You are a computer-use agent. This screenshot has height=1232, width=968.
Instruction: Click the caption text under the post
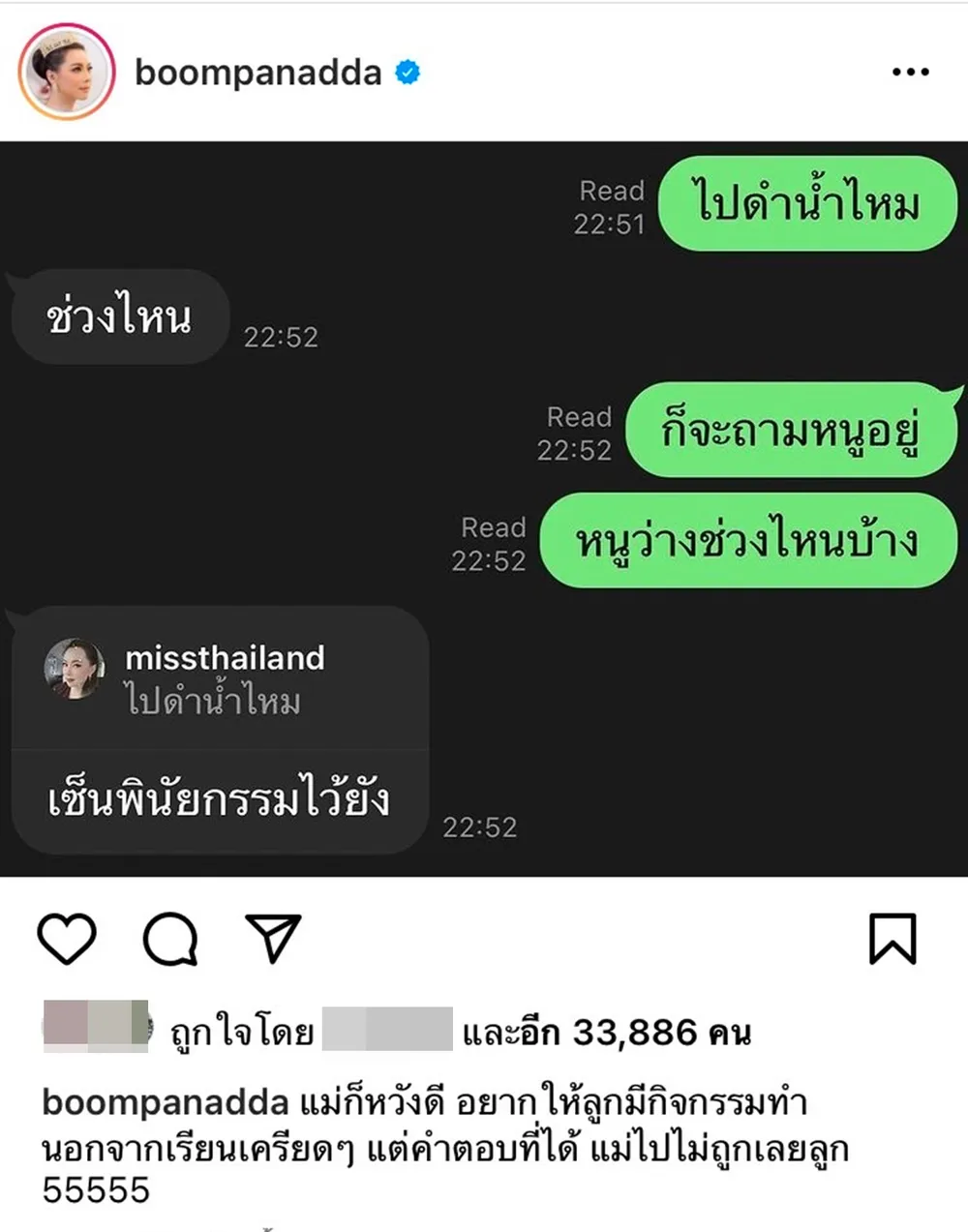coord(445,1146)
